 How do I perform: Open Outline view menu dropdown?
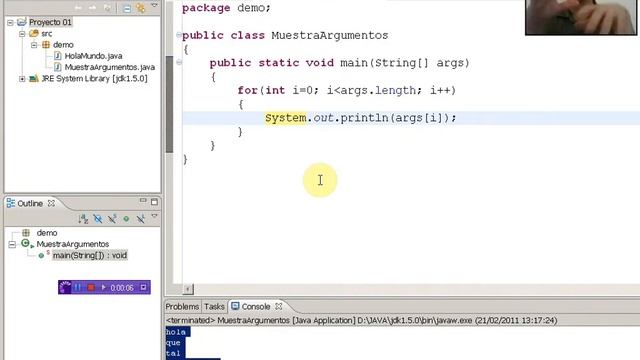point(154,216)
